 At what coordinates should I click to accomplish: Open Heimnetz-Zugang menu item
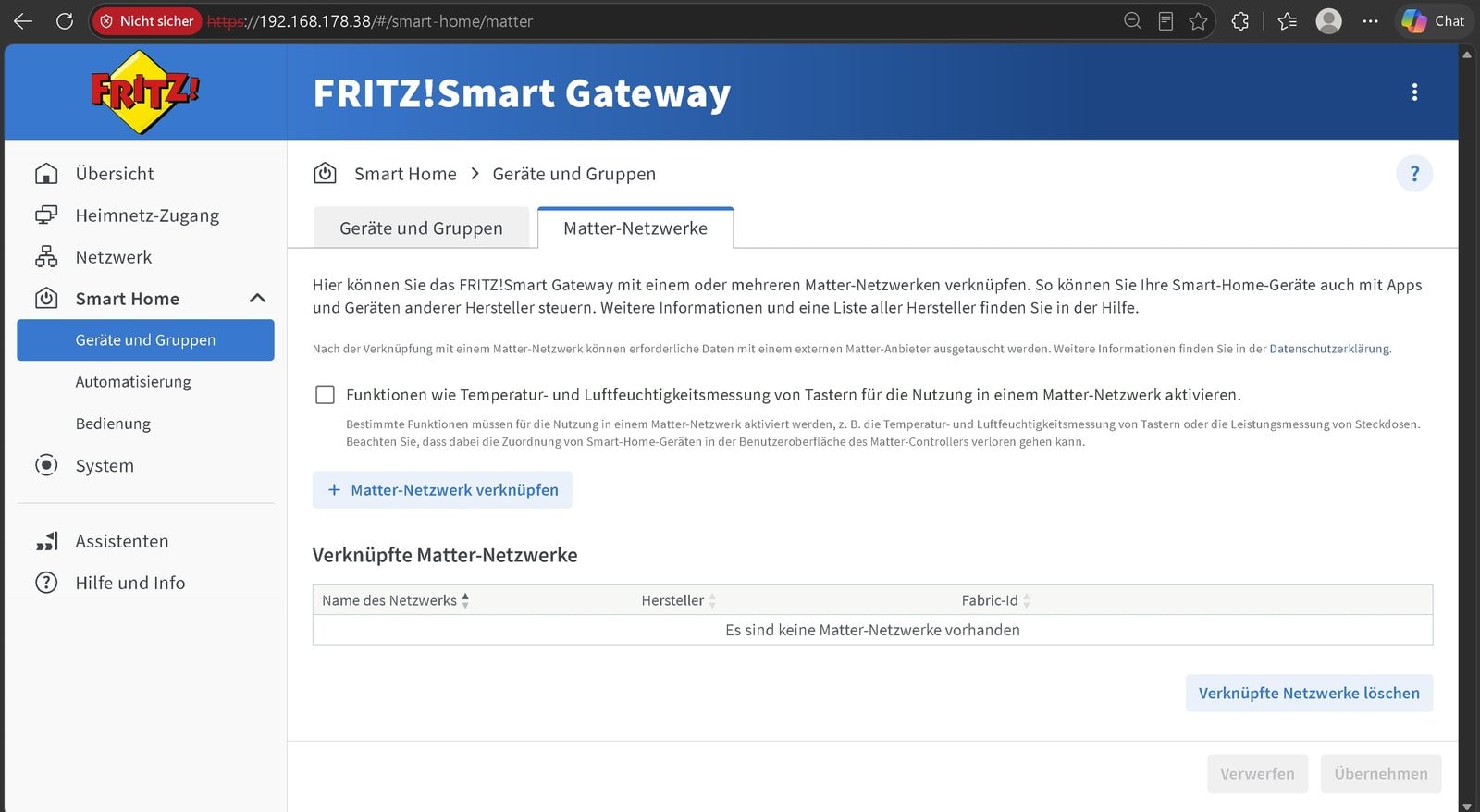click(x=147, y=215)
